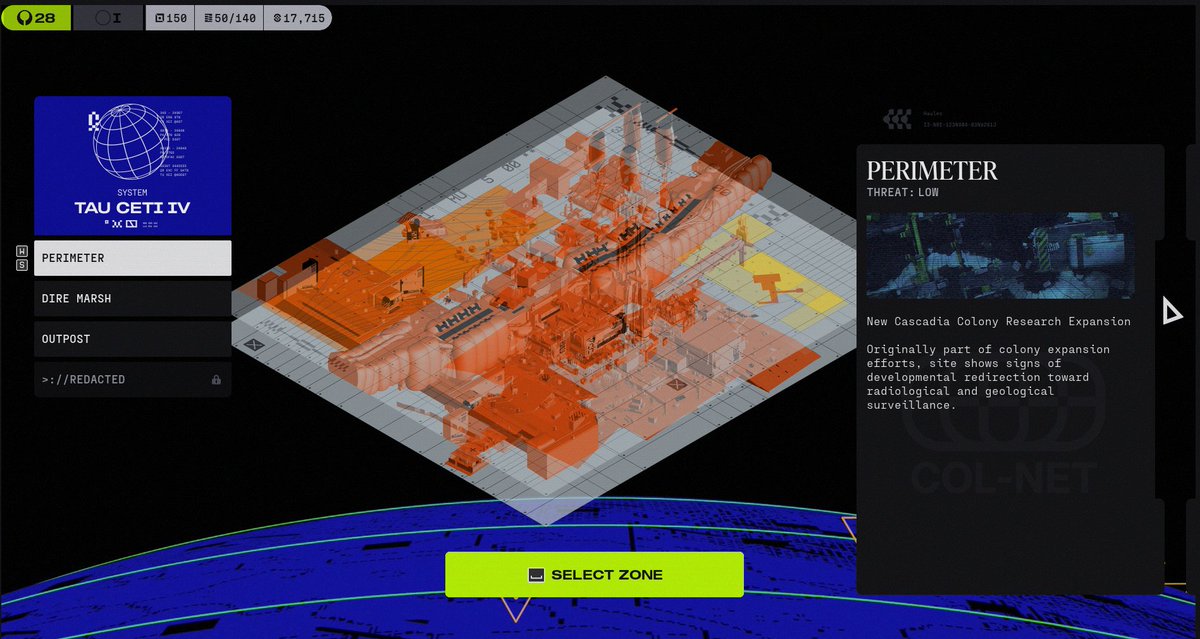
Task: Click the THREAT: LOW label
Action: pyautogui.click(x=903, y=192)
